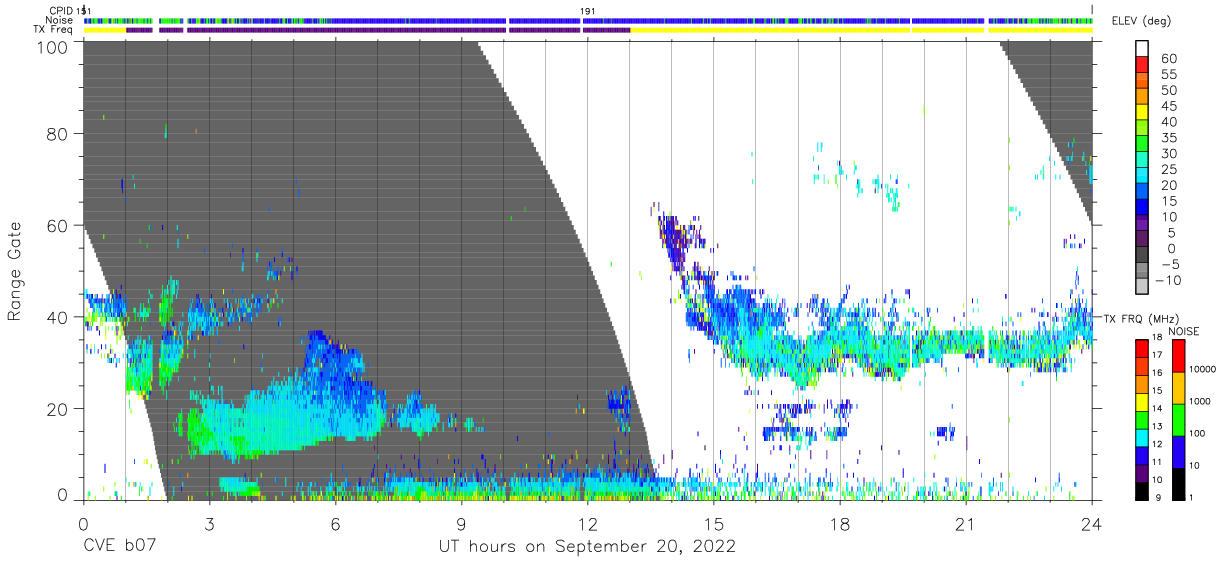The width and height of the screenshot is (1228, 567).
Task: Click the '15' hour tick on time axis
Action: (x=713, y=524)
